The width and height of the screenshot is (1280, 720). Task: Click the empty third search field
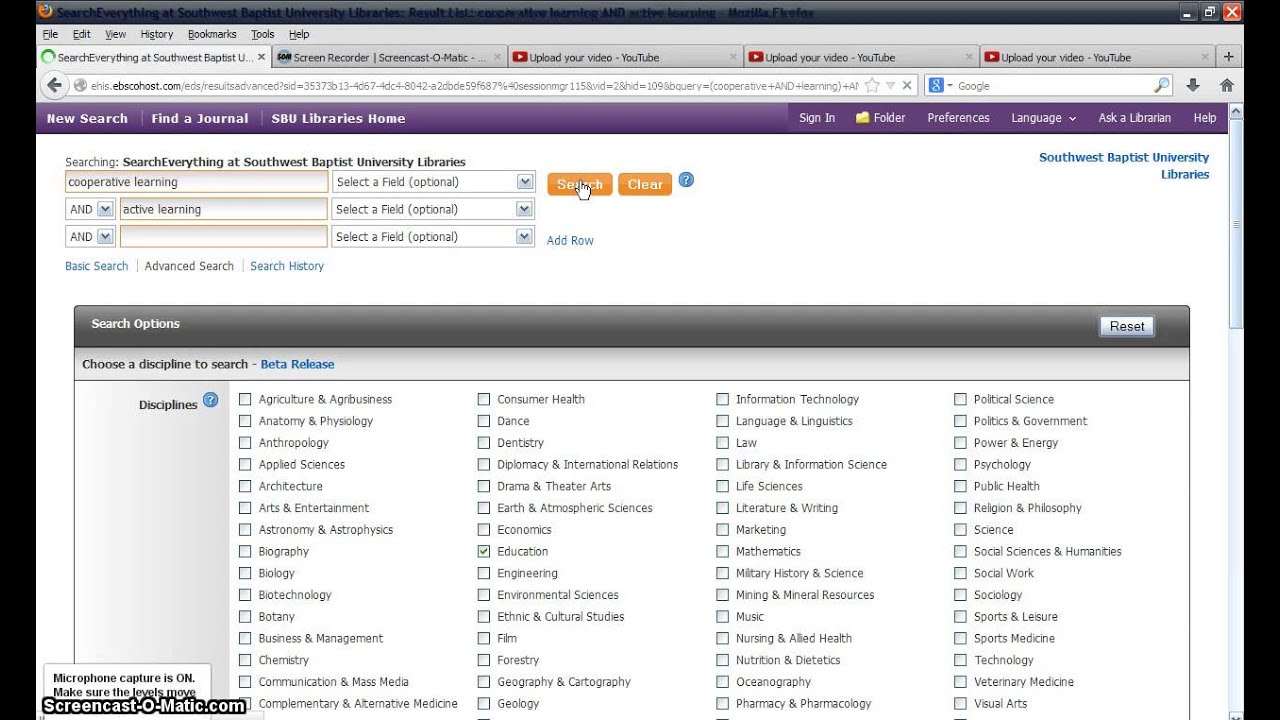(x=224, y=237)
